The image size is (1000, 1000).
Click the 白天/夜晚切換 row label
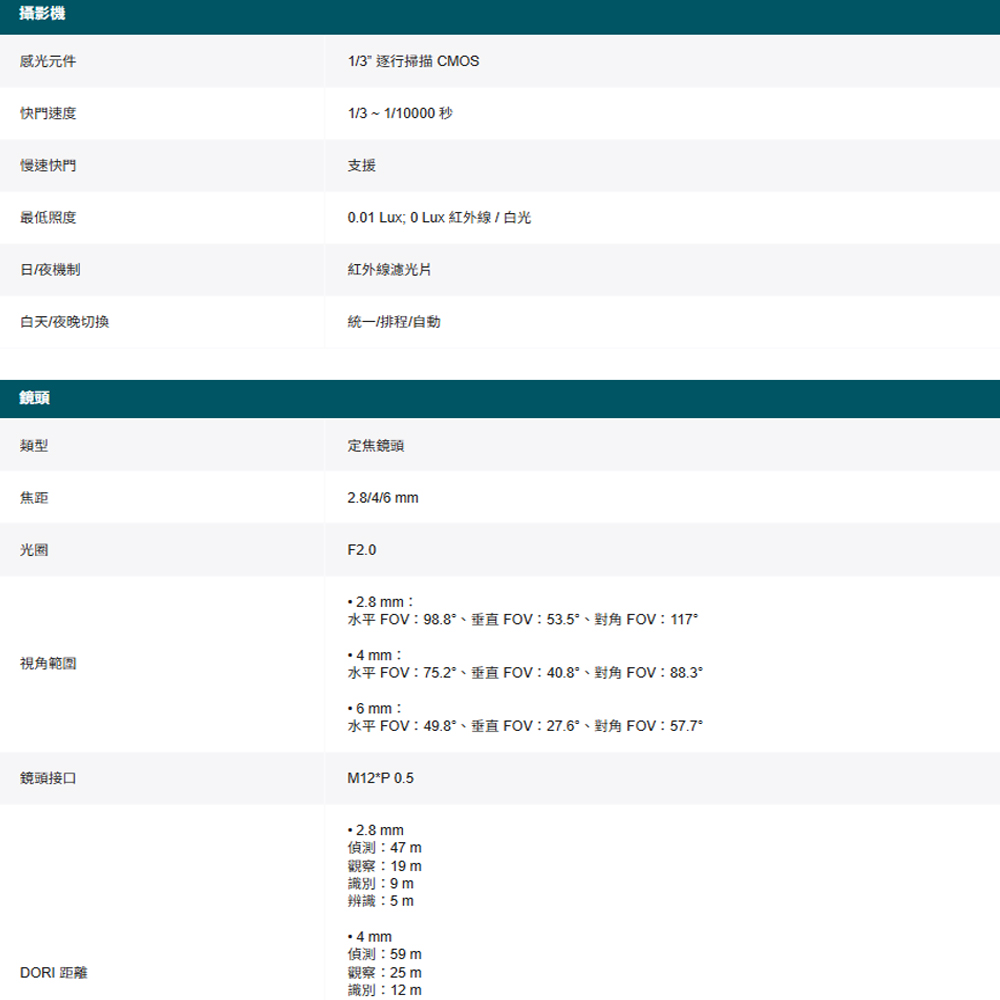tap(64, 322)
